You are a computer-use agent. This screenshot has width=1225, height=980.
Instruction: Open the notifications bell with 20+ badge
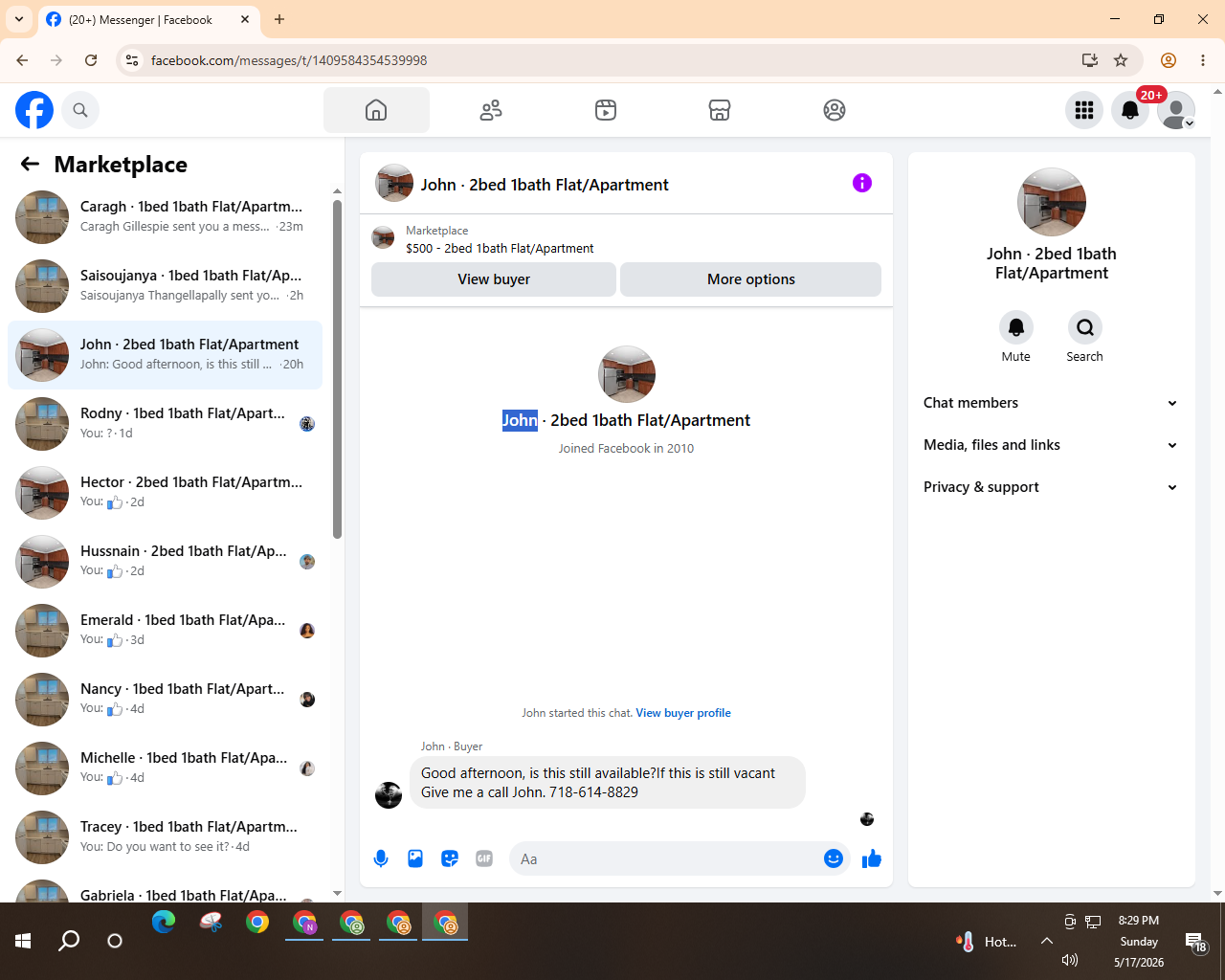[1130, 110]
